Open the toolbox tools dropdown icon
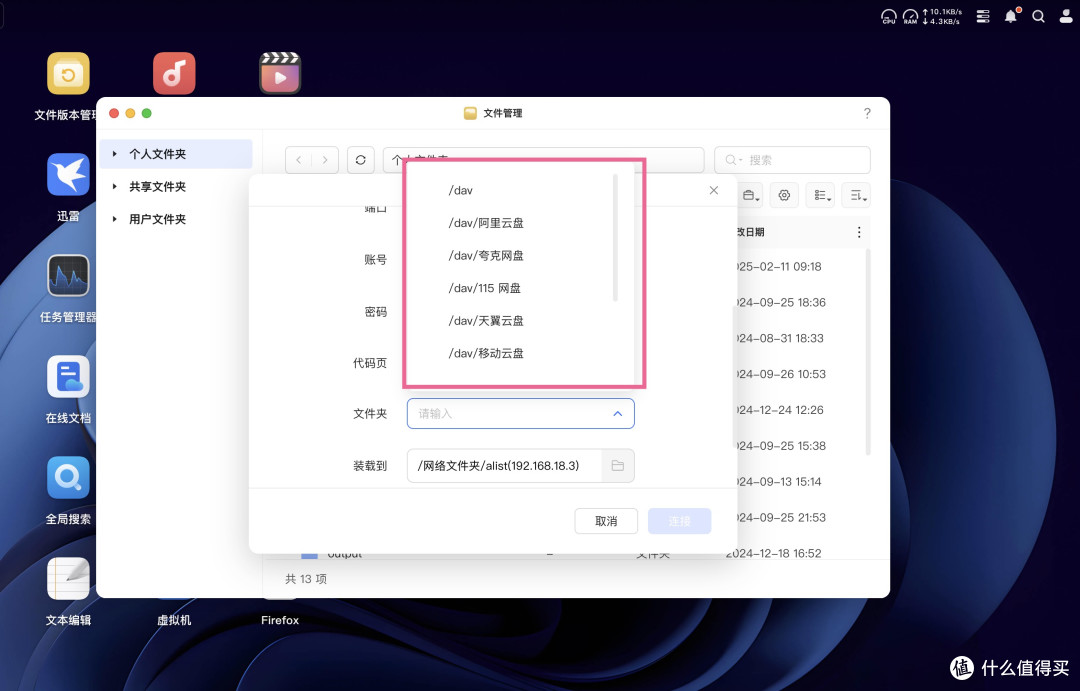Screen dimensions: 1080x691 (751, 196)
